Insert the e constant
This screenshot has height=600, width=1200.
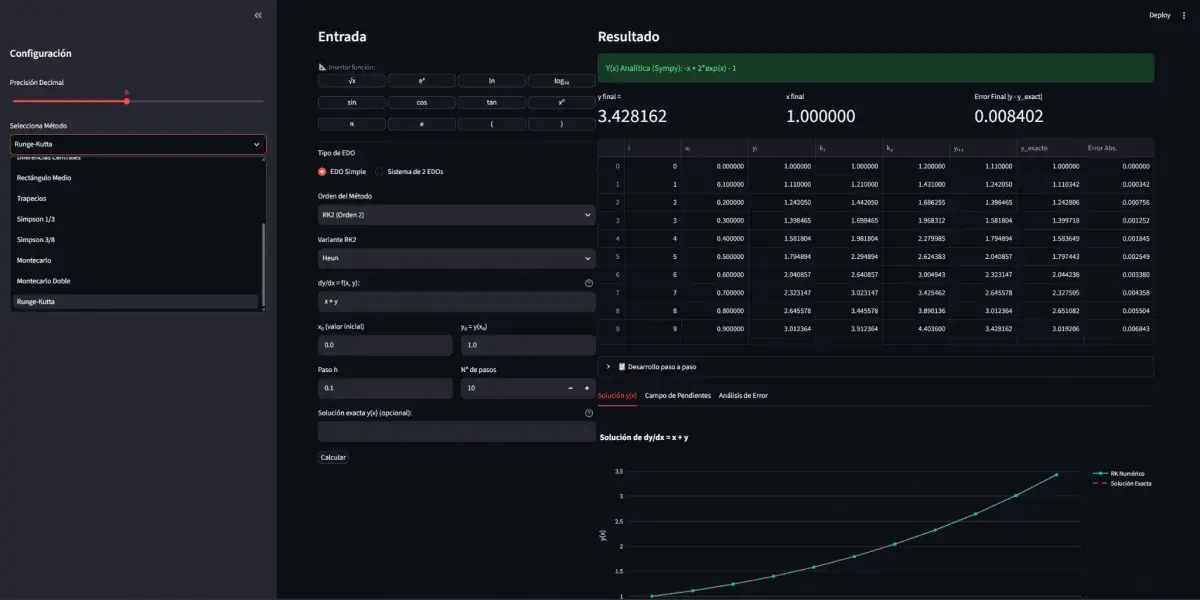422,124
